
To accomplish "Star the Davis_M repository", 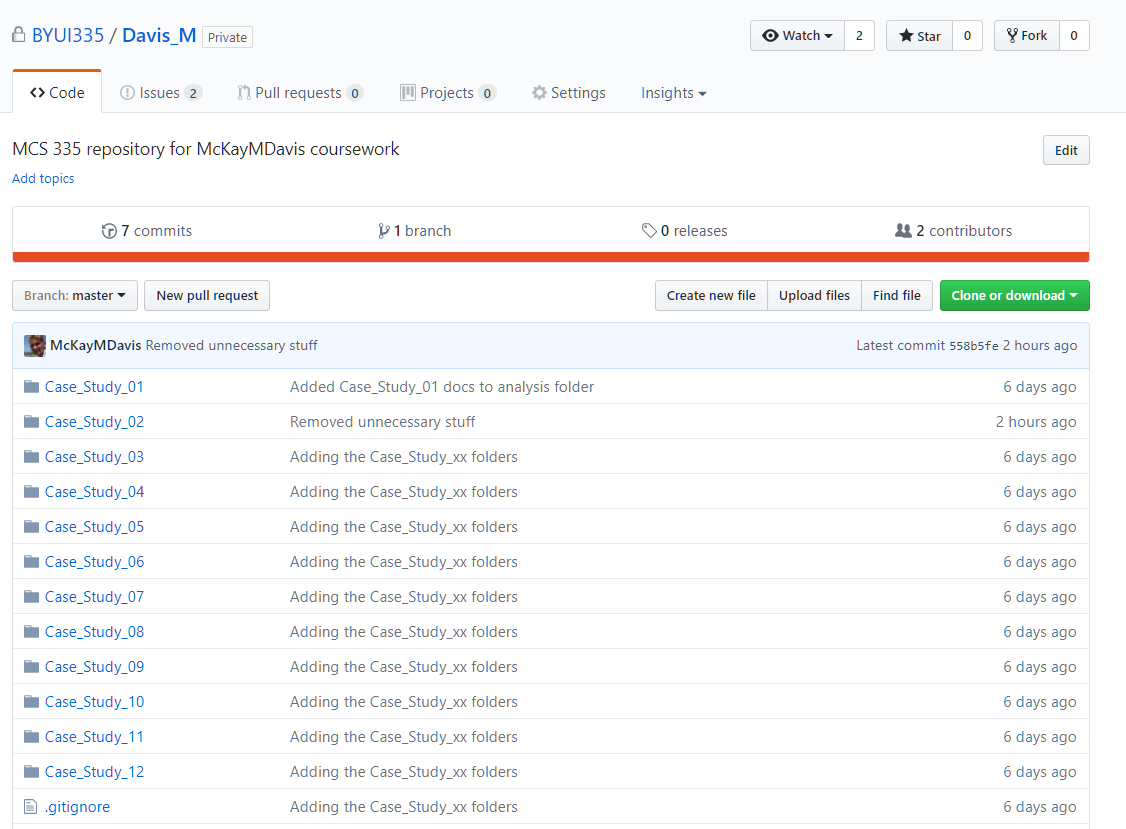I will (x=919, y=36).
